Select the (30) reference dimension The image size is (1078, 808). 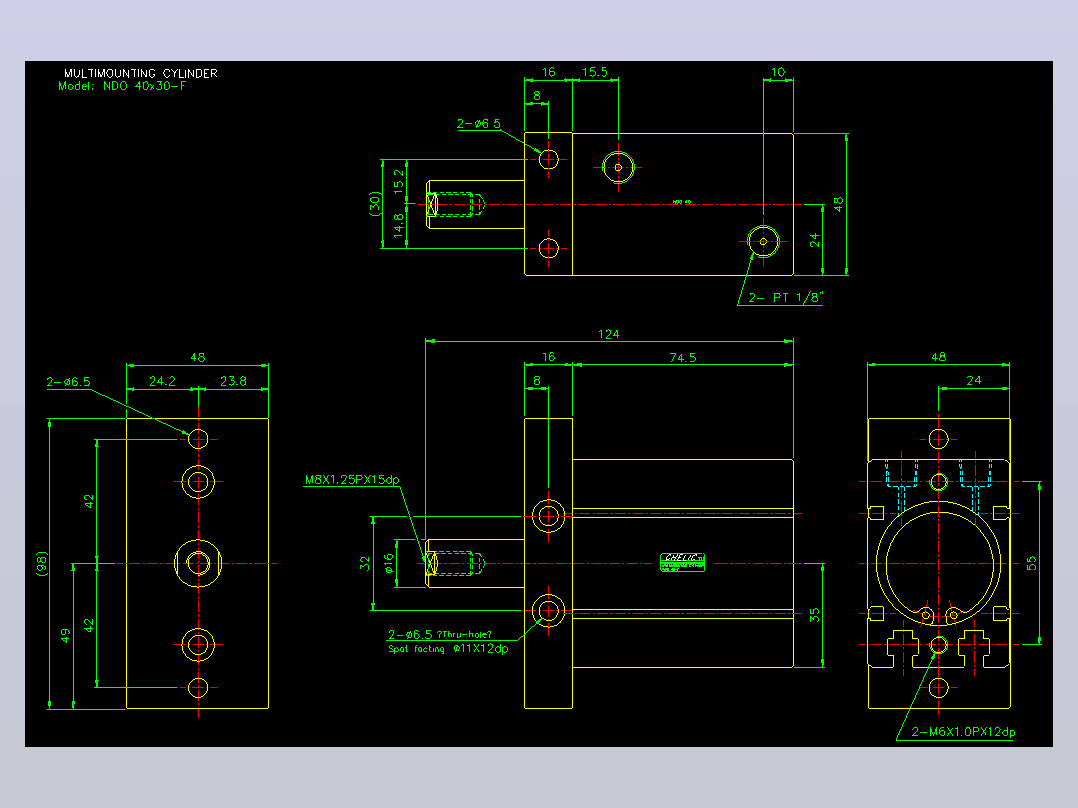(375, 204)
